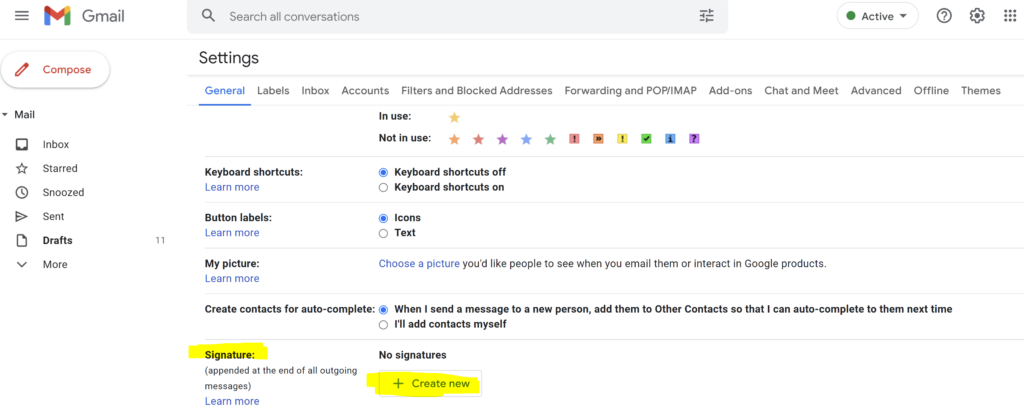Click the search options filter icon
Screen dimensions: 1024x411
(707, 16)
